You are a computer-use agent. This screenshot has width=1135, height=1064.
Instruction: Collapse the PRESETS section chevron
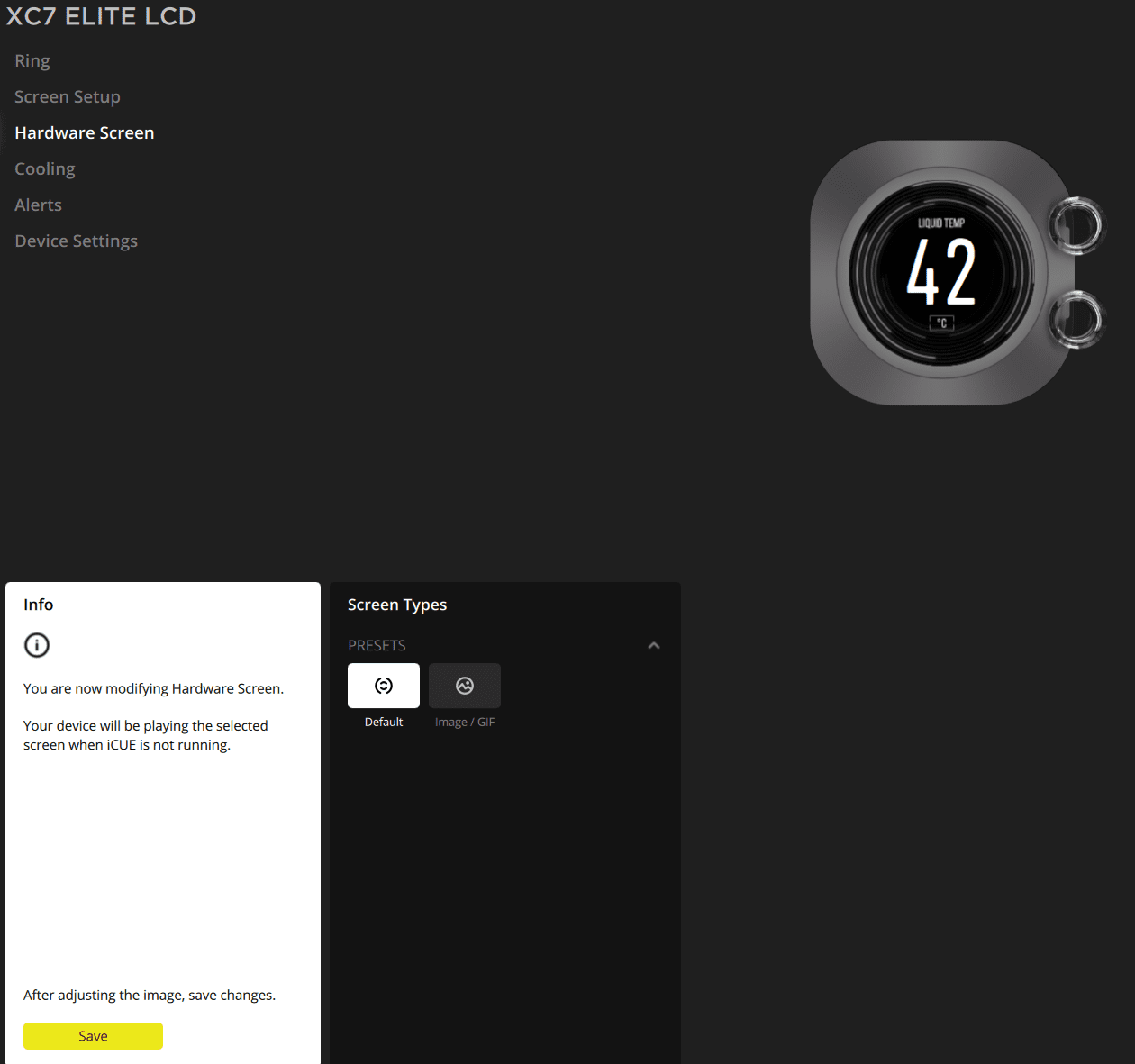point(654,645)
